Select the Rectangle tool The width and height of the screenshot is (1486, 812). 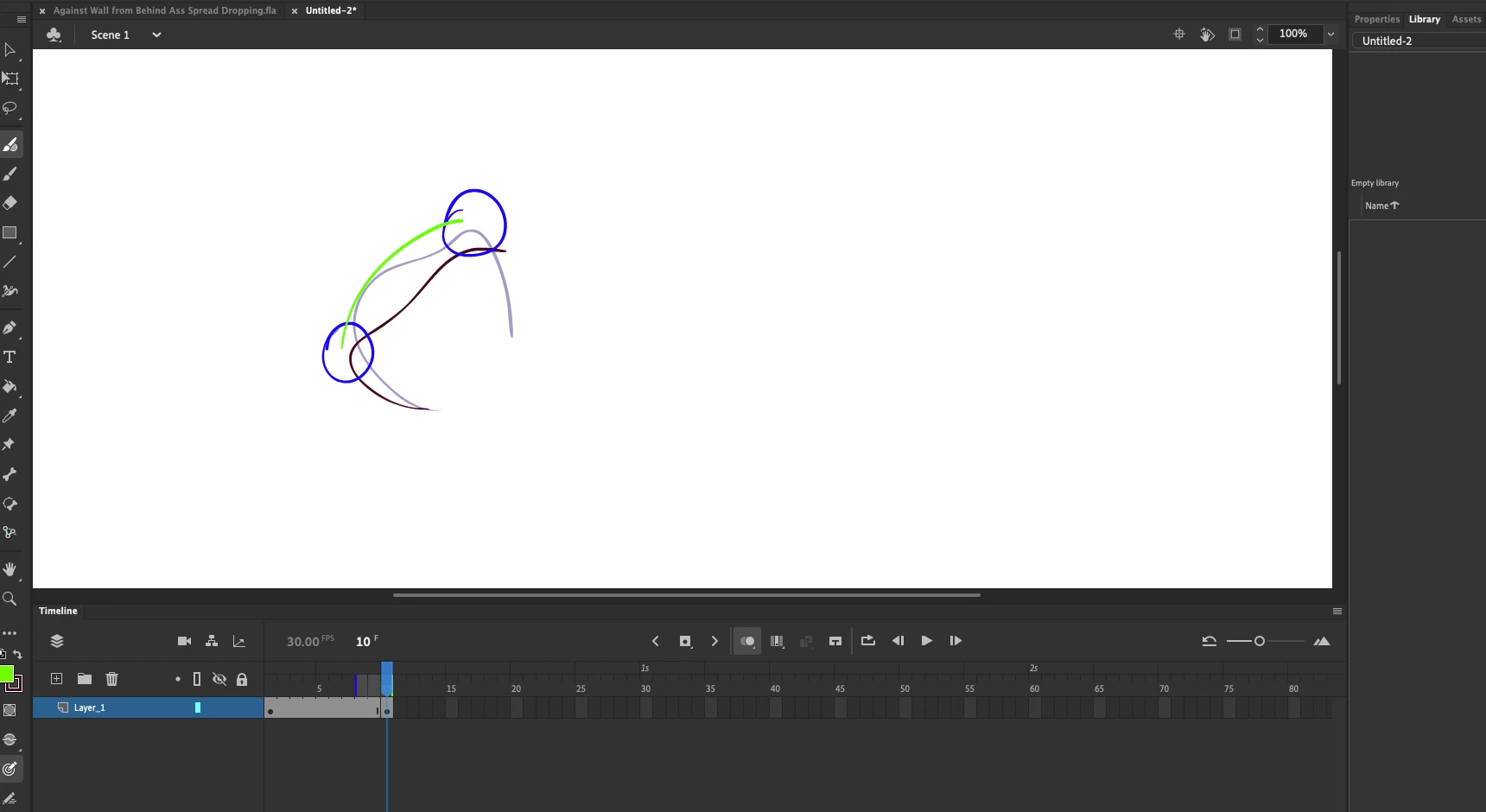click(x=10, y=232)
